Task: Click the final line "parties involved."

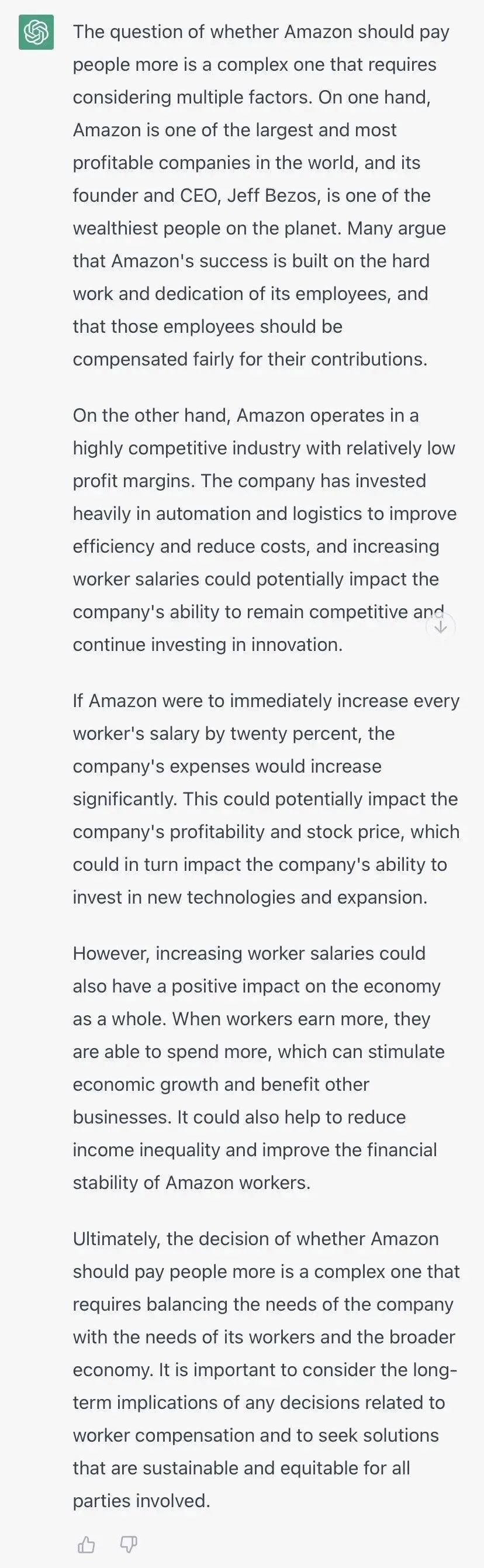Action: pyautogui.click(x=141, y=1501)
